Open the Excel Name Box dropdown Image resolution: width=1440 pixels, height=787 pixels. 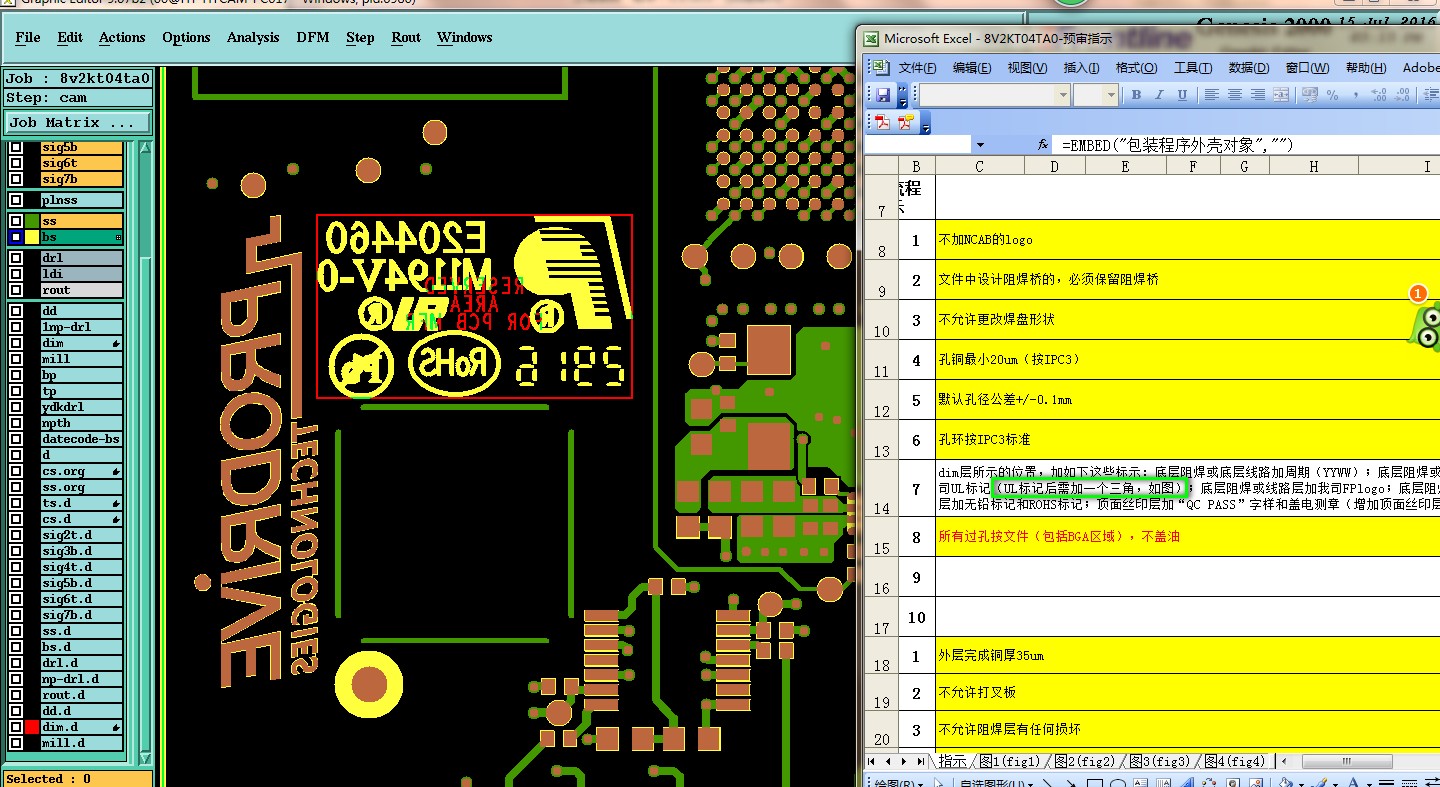[979, 146]
